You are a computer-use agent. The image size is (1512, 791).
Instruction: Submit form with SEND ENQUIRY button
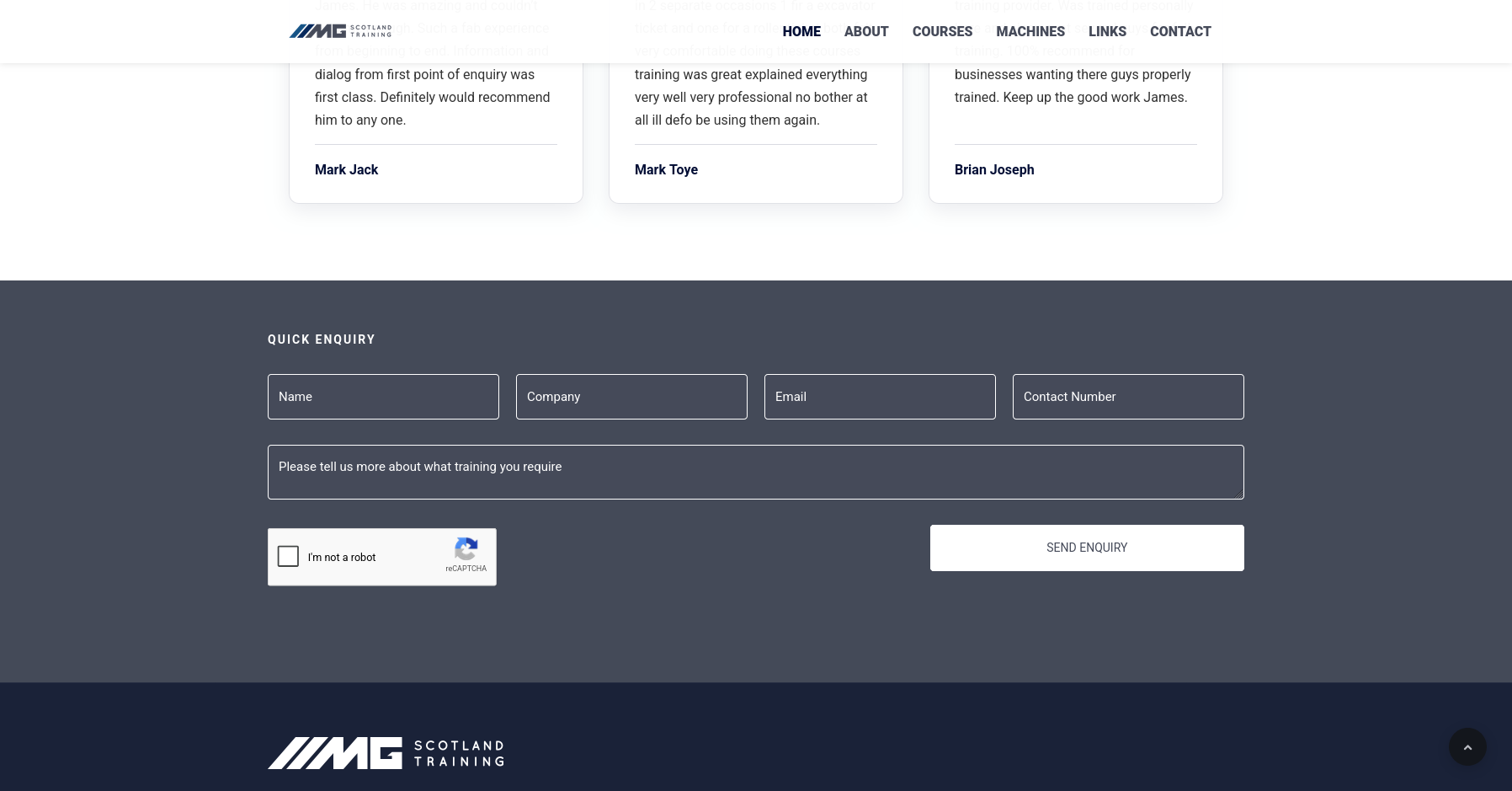[1087, 548]
